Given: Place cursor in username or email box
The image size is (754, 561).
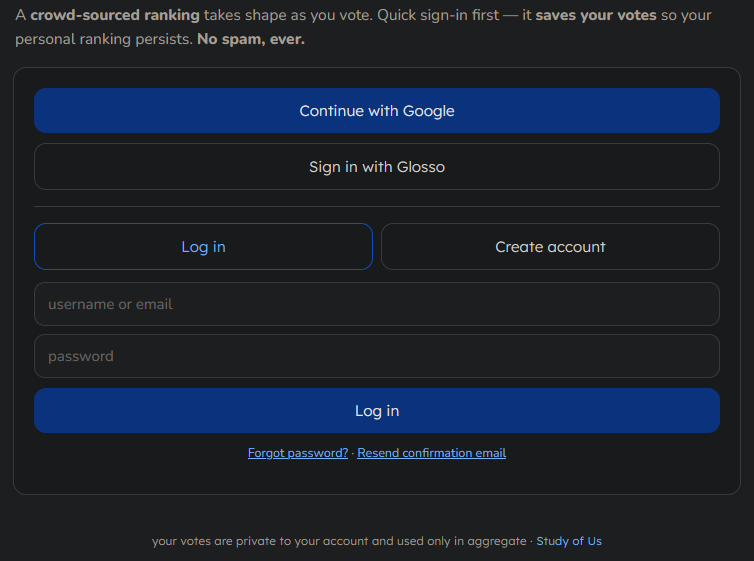Looking at the screenshot, I should point(377,304).
